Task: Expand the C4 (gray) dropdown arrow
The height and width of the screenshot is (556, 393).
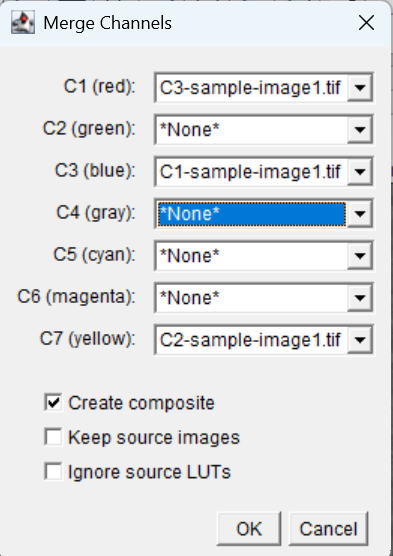Action: 360,213
